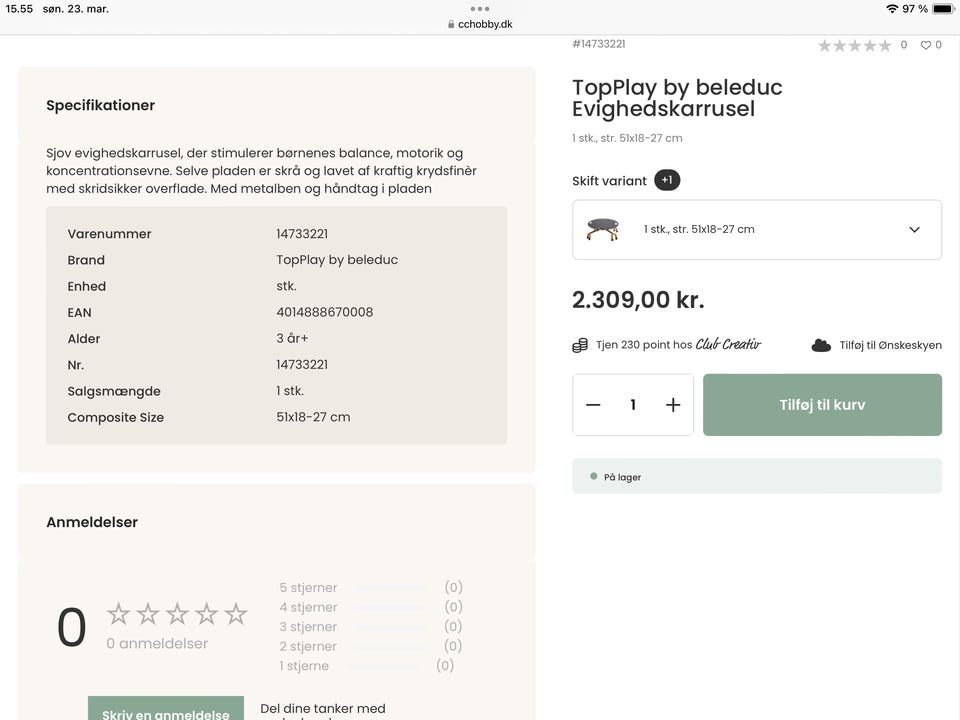Click the cloud Ønskeskyen icon
This screenshot has width=960, height=720.
[x=821, y=345]
